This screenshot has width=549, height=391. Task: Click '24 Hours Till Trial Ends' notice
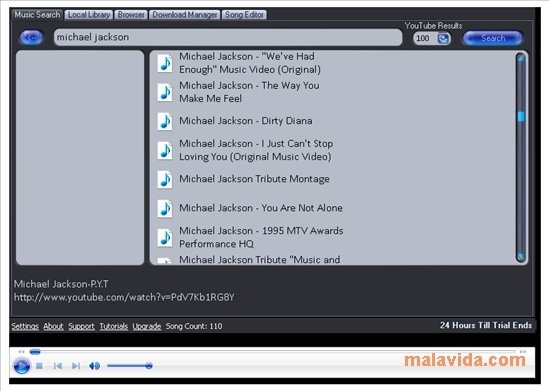tap(486, 325)
